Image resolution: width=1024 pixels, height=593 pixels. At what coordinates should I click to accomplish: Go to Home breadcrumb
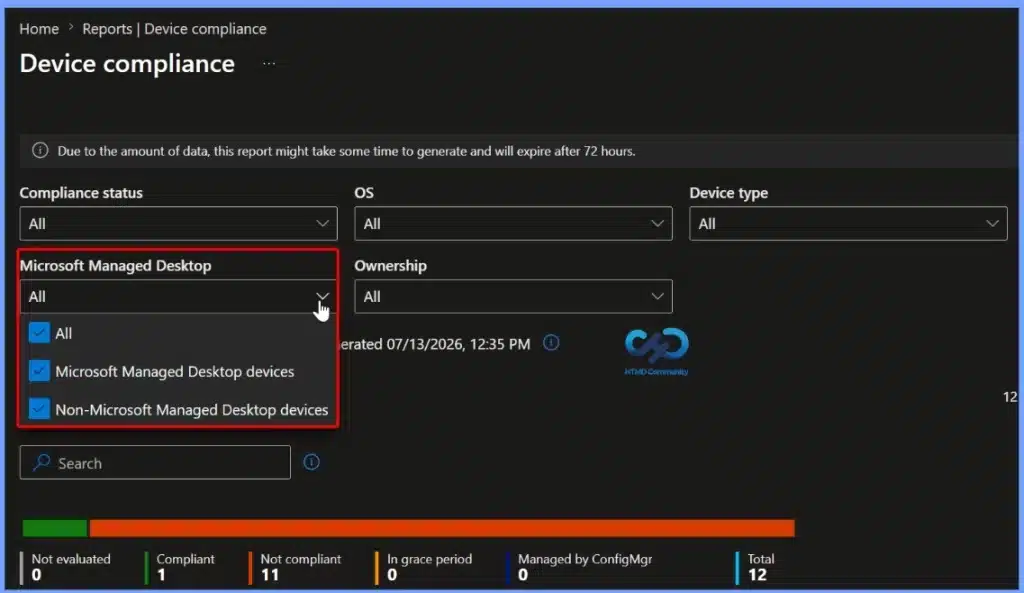(x=39, y=29)
